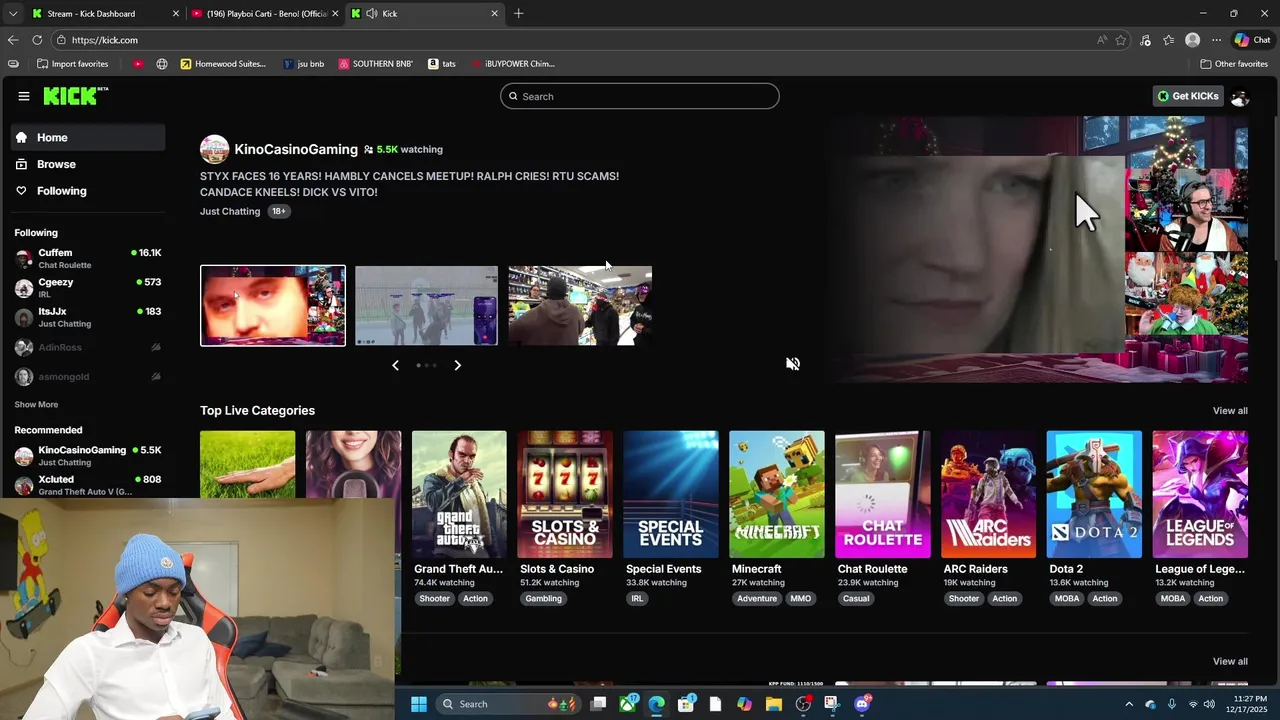1280x720 pixels.
Task: Open KinoCasinoGaming featured channel name
Action: coord(296,149)
